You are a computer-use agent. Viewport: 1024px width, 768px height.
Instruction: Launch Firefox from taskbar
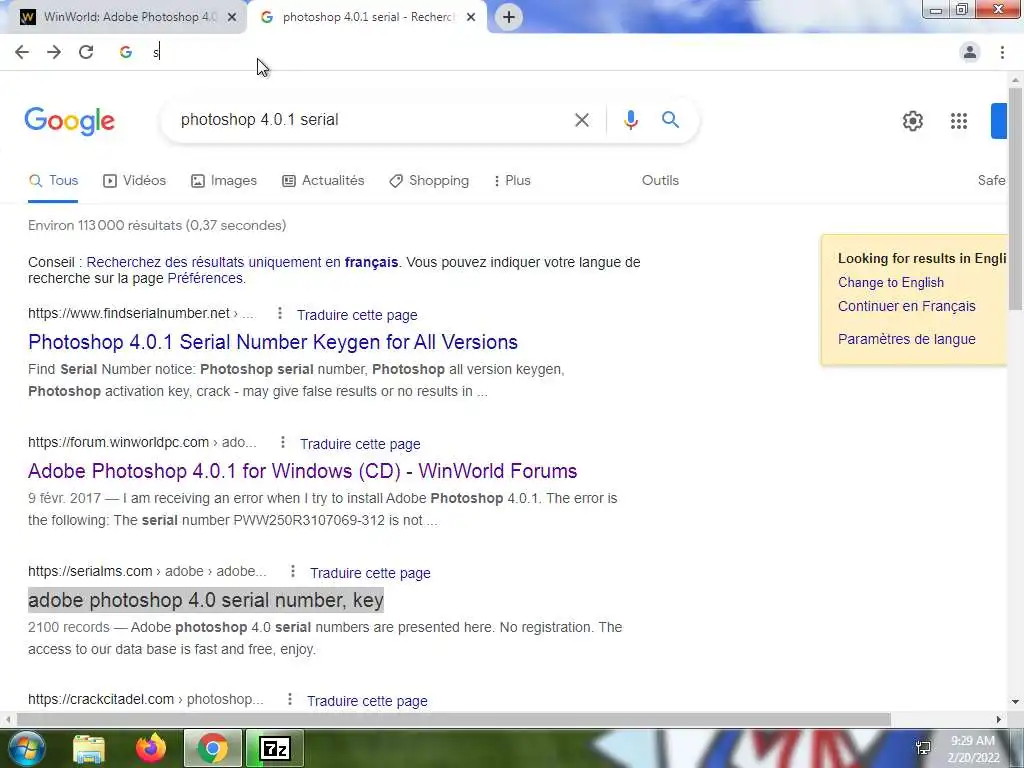pyautogui.click(x=151, y=748)
